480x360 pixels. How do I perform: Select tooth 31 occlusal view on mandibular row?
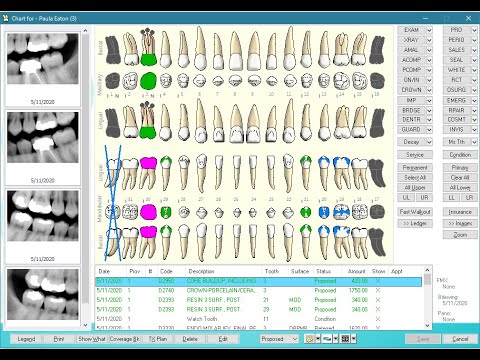pos(130,212)
